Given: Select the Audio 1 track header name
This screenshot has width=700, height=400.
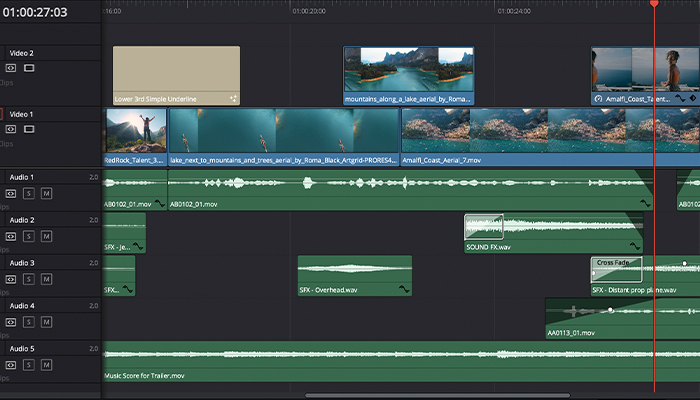Looking at the screenshot, I should 21,177.
